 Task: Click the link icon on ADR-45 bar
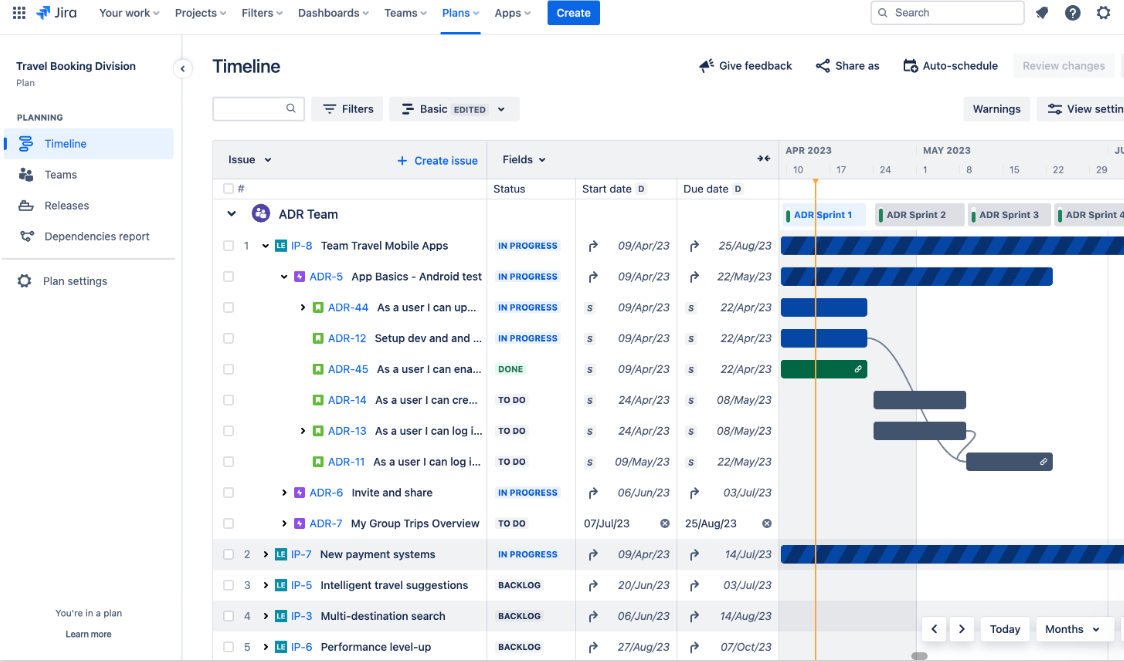pyautogui.click(x=858, y=369)
